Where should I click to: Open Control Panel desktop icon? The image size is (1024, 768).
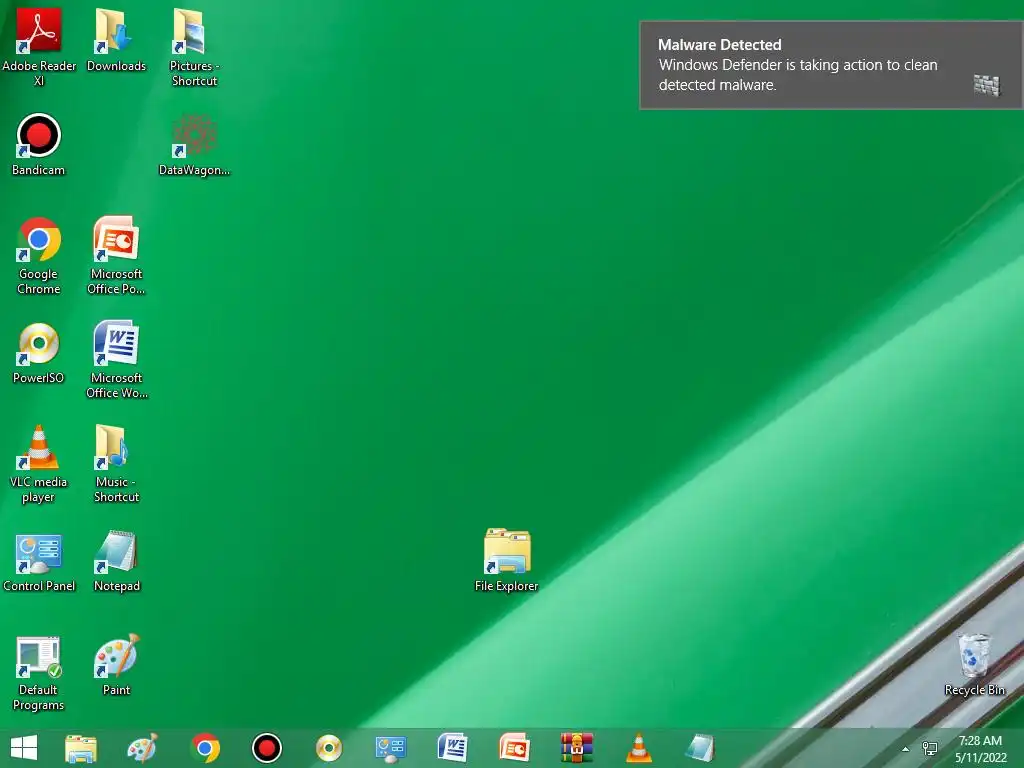pos(39,562)
